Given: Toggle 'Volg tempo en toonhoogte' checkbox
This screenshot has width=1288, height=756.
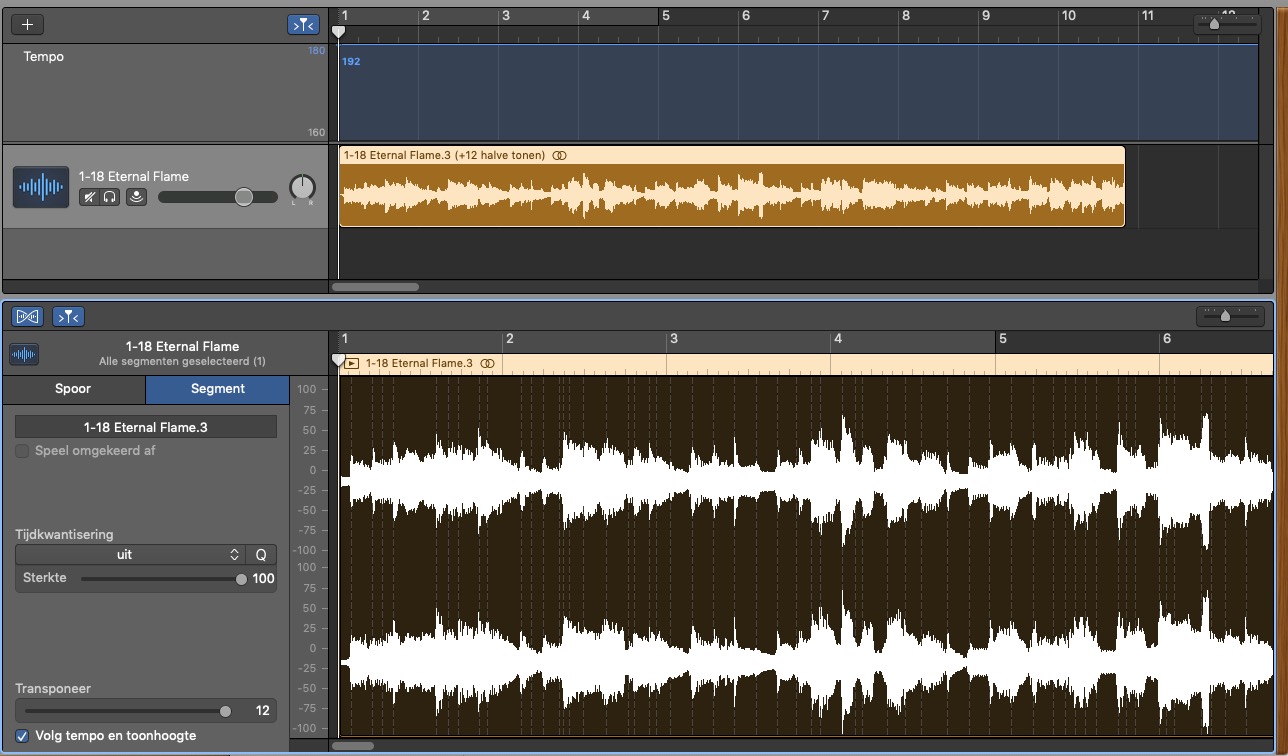Looking at the screenshot, I should point(22,736).
